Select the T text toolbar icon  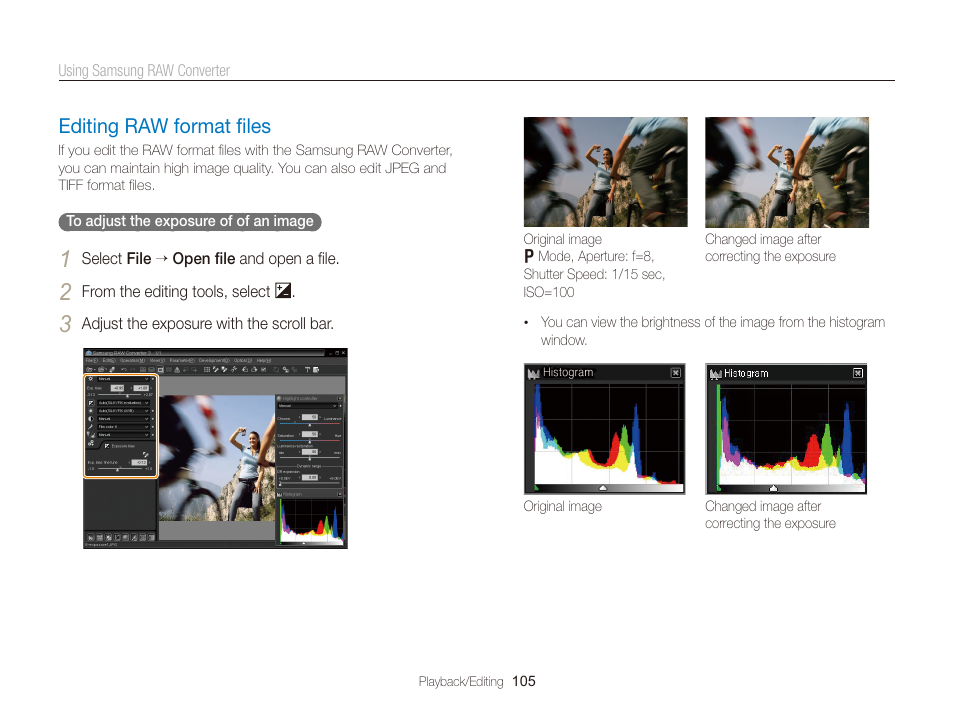[x=307, y=369]
